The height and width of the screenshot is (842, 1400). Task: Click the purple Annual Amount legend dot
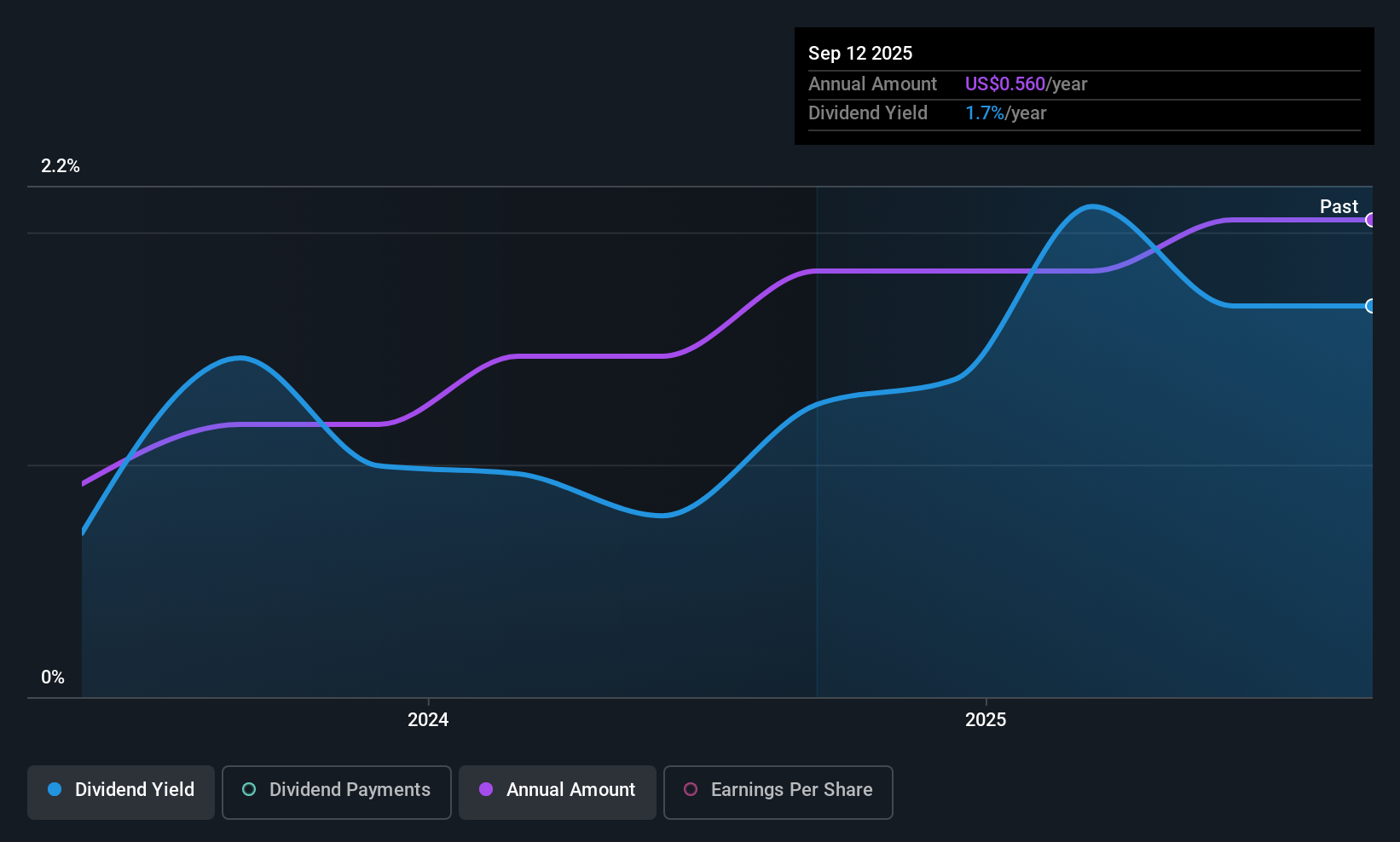click(x=486, y=789)
